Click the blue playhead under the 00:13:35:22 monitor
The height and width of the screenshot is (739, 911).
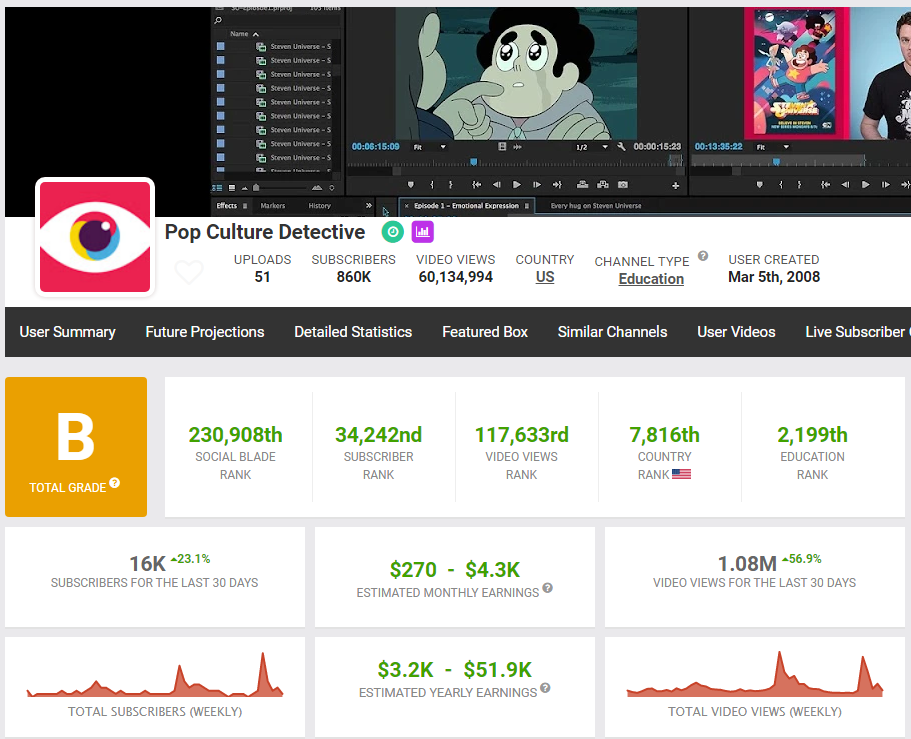776,162
